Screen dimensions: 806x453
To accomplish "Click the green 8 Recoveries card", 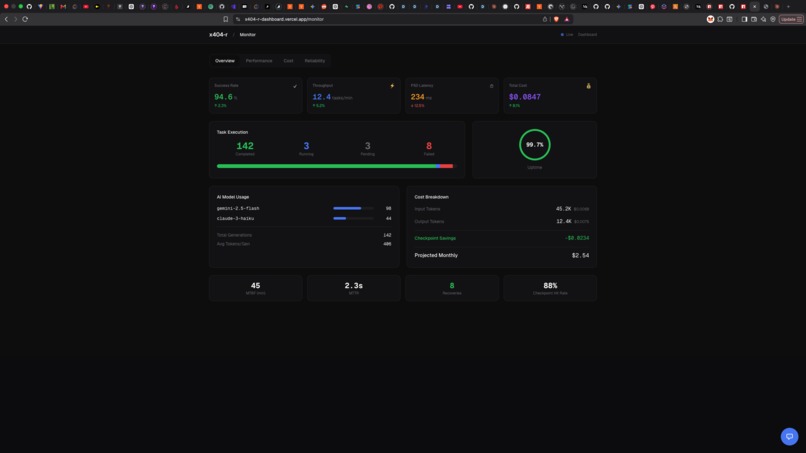I will [x=452, y=288].
